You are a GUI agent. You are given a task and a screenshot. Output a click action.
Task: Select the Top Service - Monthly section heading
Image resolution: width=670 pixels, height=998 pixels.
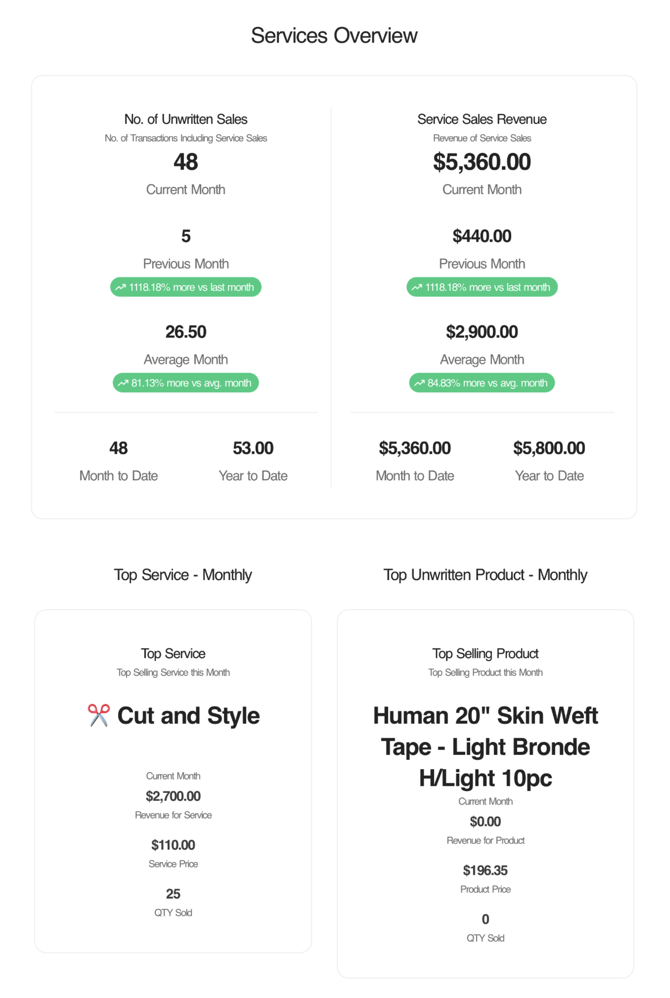pos(183,575)
